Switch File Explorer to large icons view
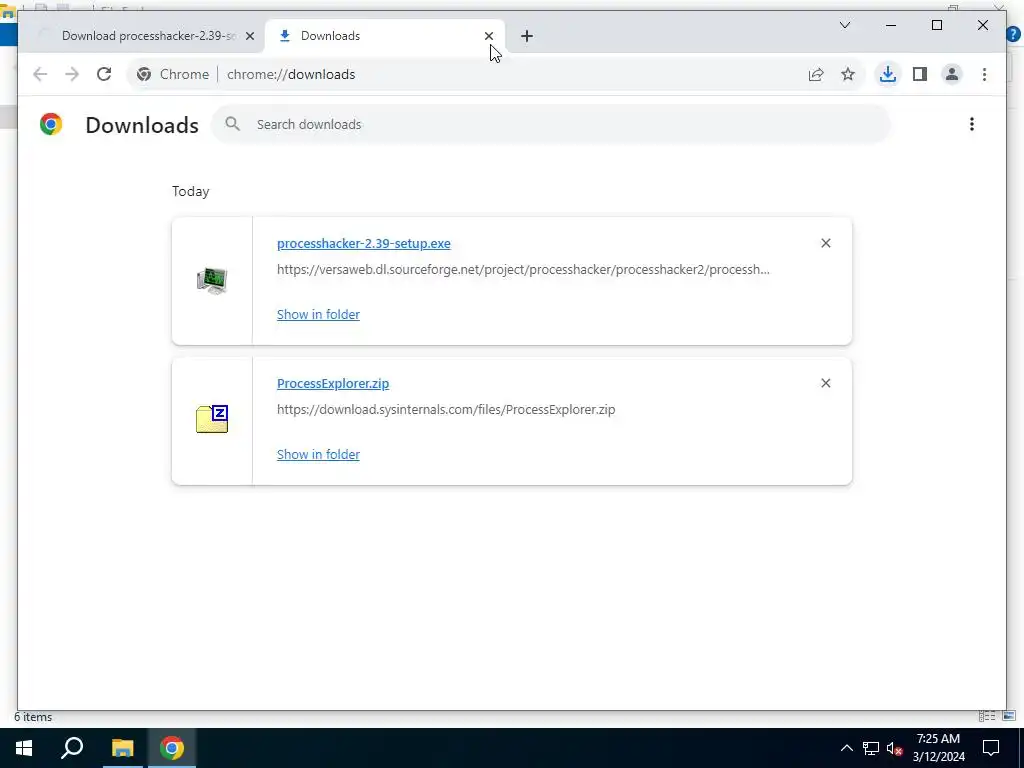The image size is (1024, 768). pyautogui.click(x=1009, y=716)
